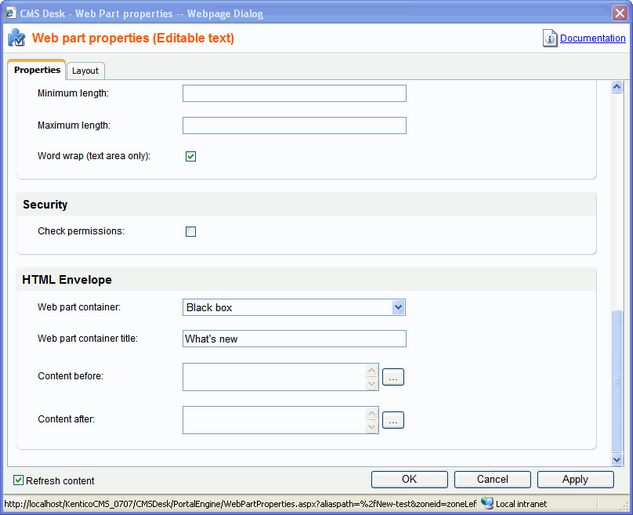Click the main scrollbar down arrow

(x=617, y=459)
